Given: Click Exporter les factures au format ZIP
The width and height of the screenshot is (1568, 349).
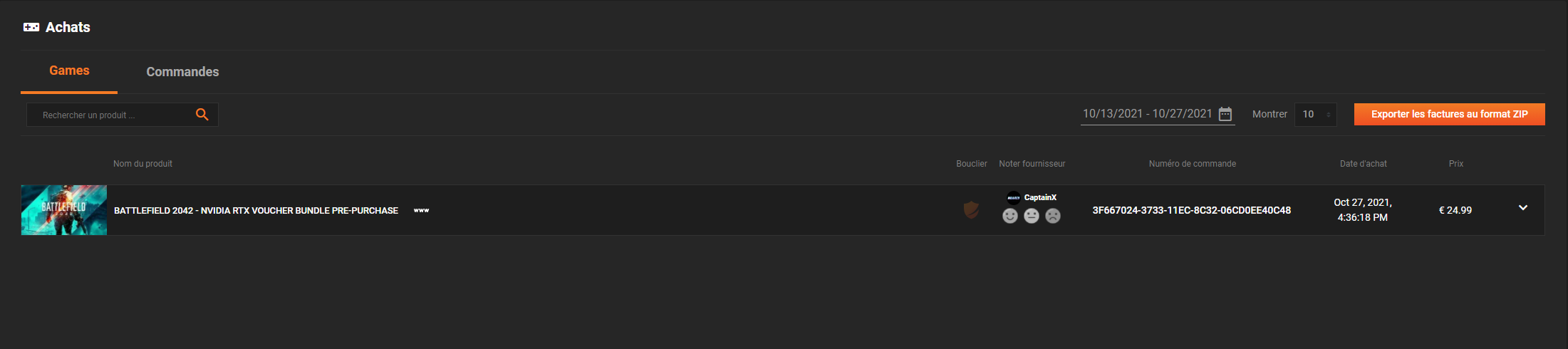Looking at the screenshot, I should coord(1449,114).
